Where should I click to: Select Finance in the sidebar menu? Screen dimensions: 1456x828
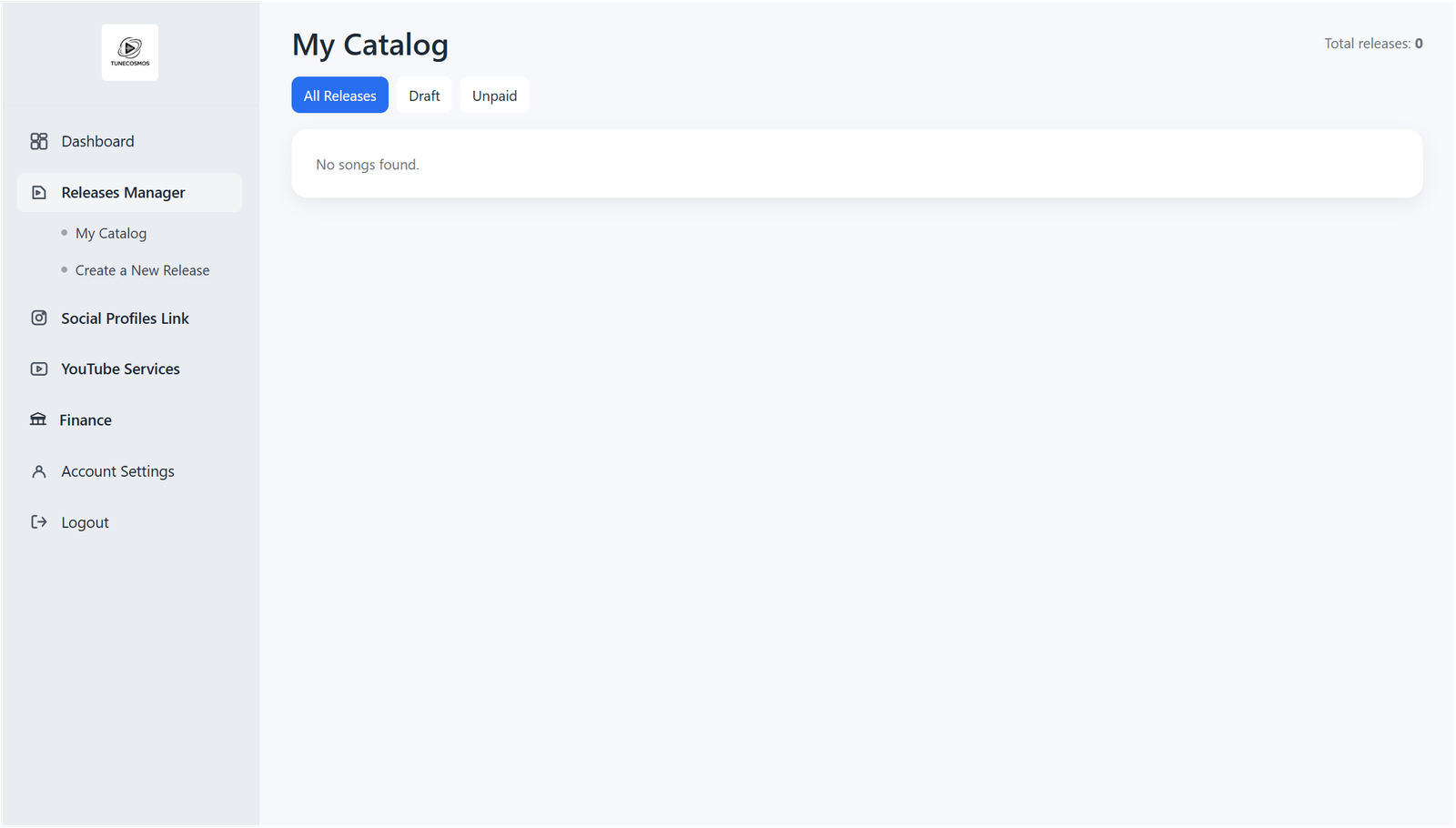coord(85,419)
